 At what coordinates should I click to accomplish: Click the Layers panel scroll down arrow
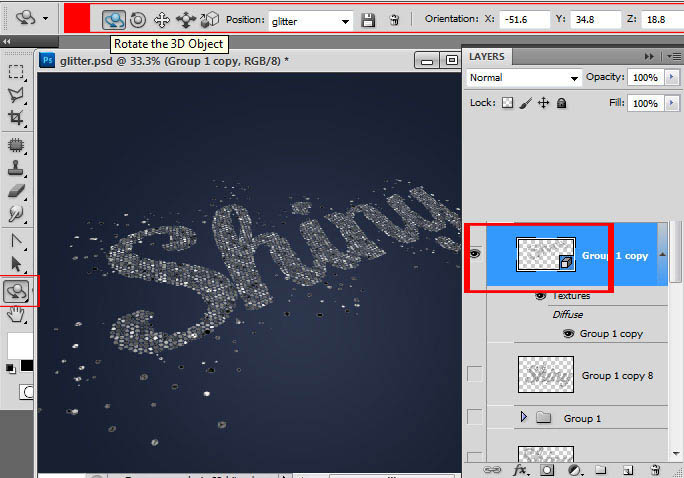click(x=676, y=454)
